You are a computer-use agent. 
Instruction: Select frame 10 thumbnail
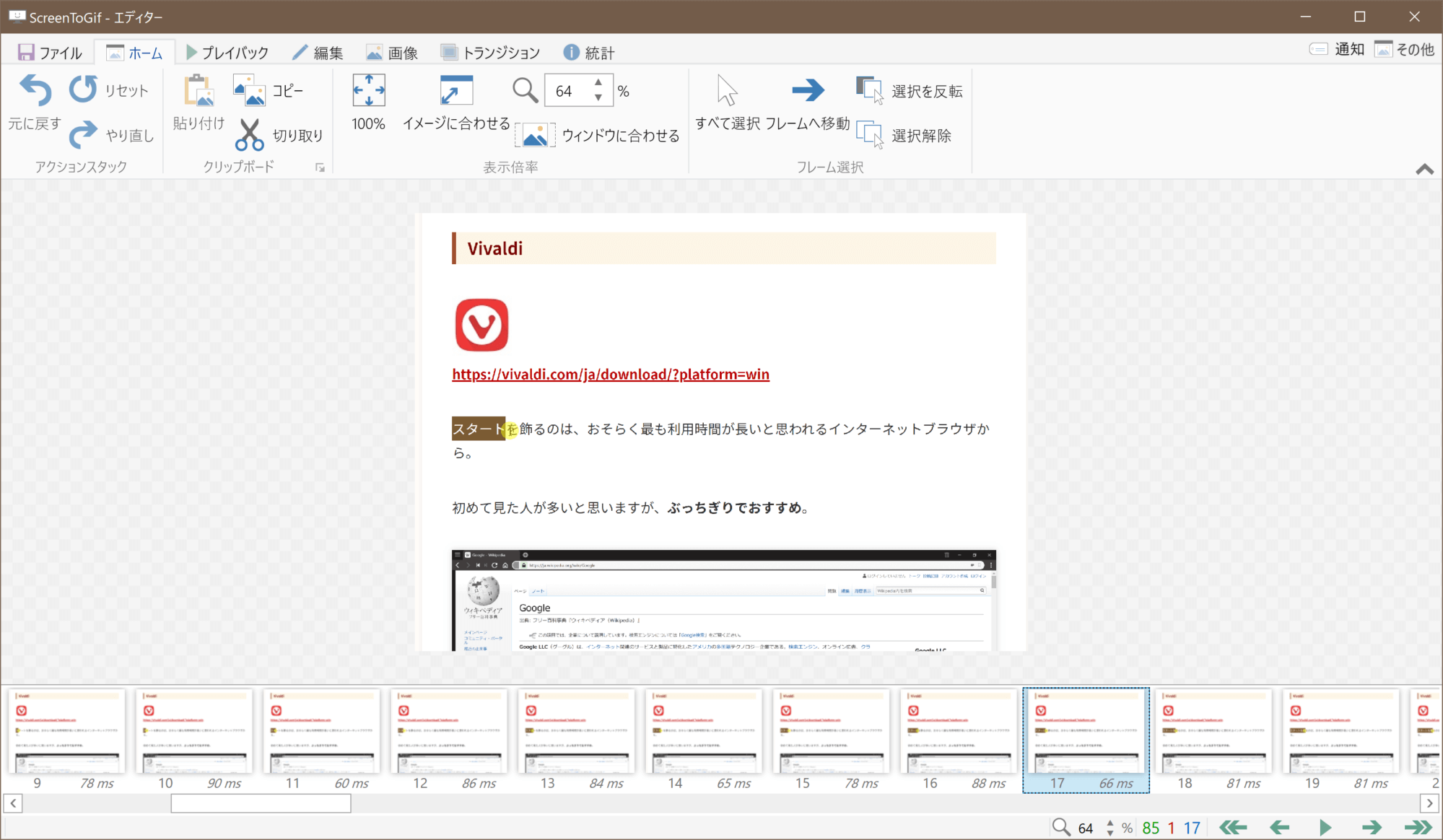tap(194, 740)
